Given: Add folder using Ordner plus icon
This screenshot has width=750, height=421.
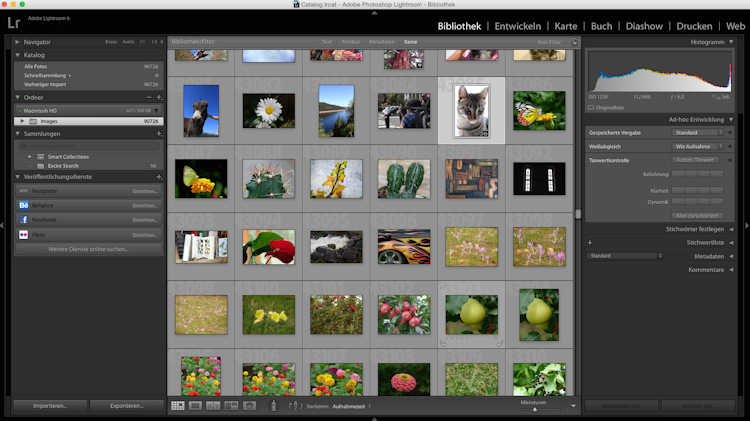Looking at the screenshot, I should click(x=159, y=97).
